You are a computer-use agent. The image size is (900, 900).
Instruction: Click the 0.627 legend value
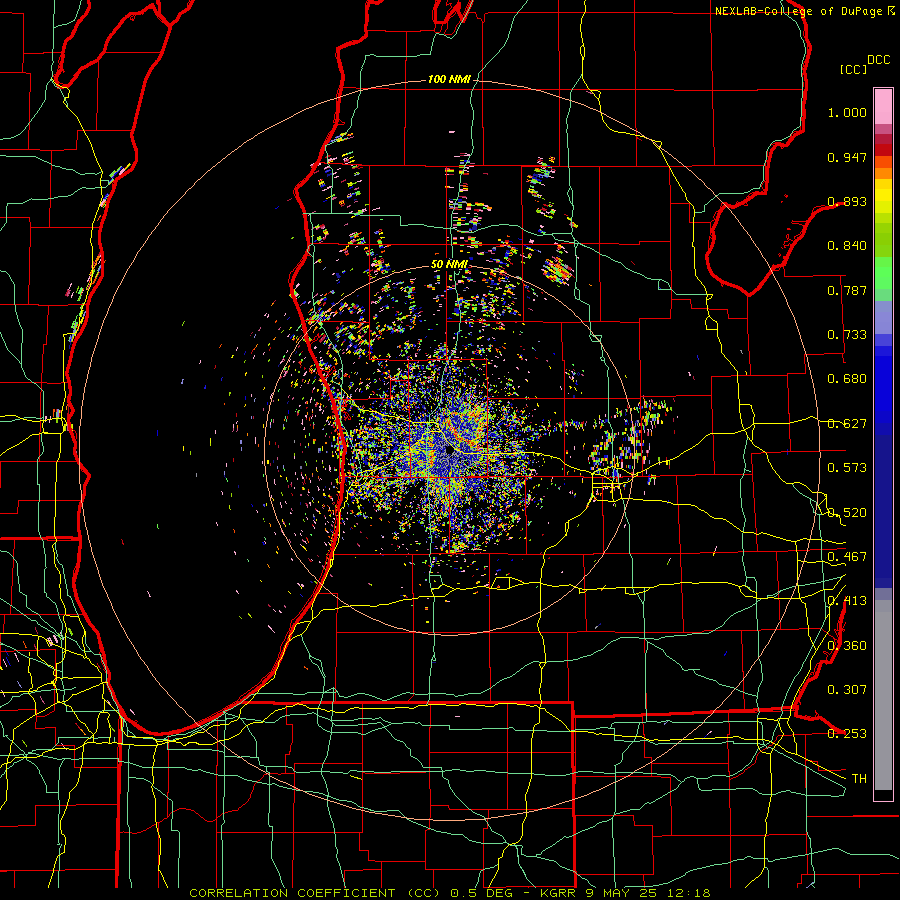click(847, 424)
